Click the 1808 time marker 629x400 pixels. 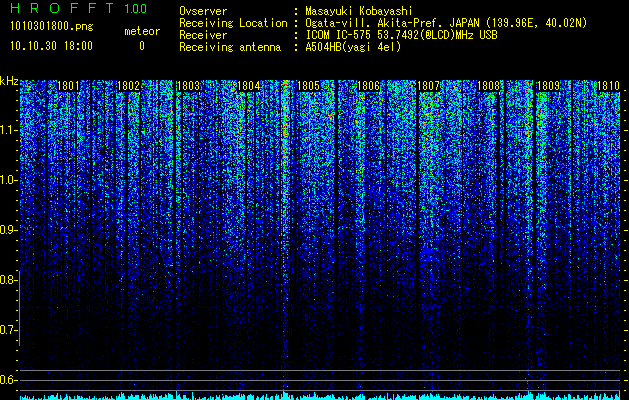488,86
